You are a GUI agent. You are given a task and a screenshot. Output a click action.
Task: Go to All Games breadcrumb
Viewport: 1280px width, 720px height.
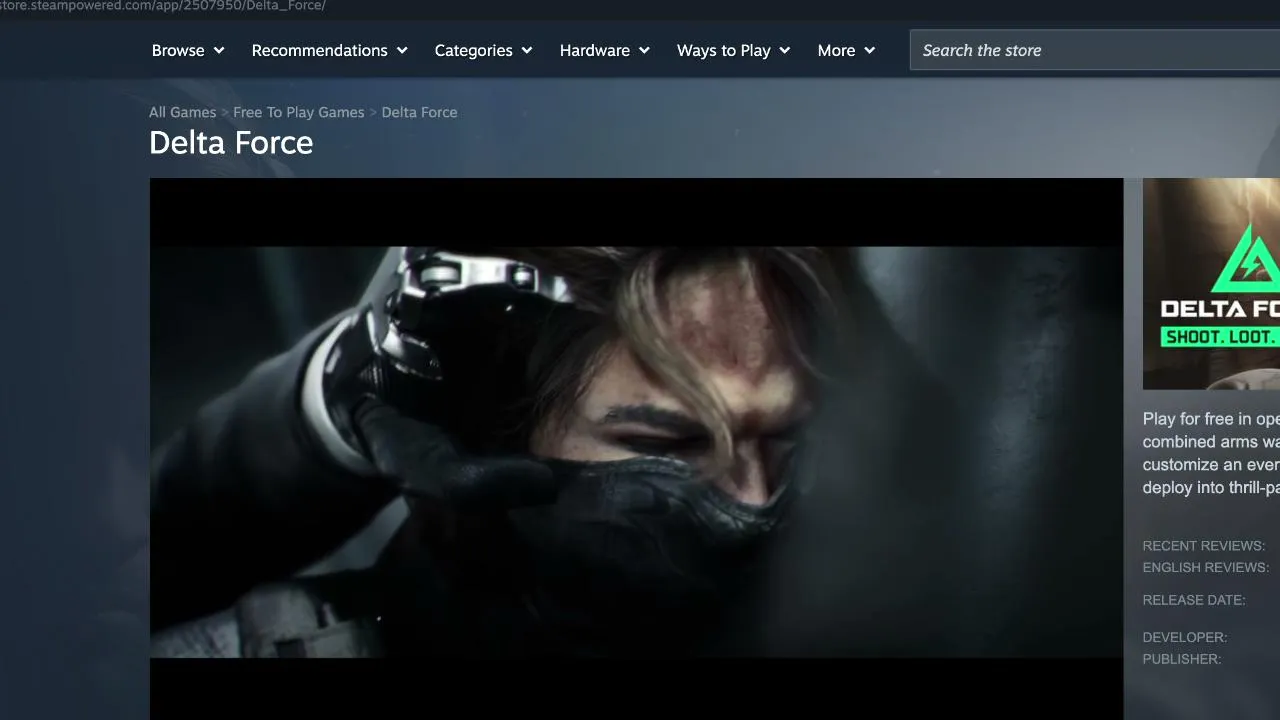(182, 112)
